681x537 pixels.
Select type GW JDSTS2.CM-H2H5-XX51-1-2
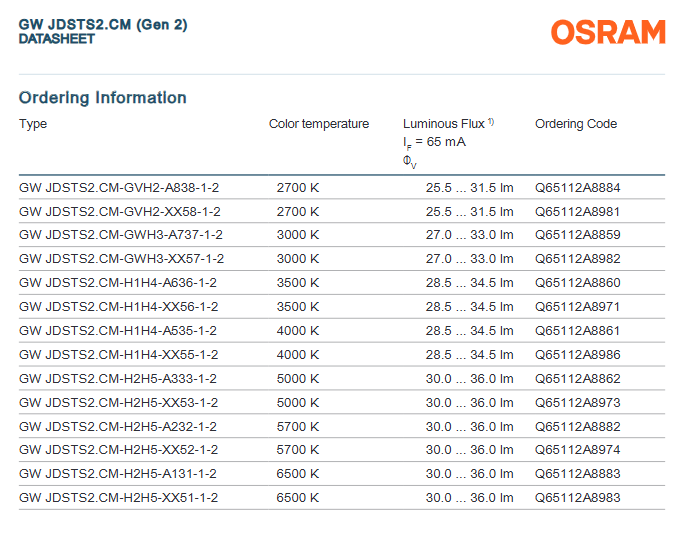119,497
